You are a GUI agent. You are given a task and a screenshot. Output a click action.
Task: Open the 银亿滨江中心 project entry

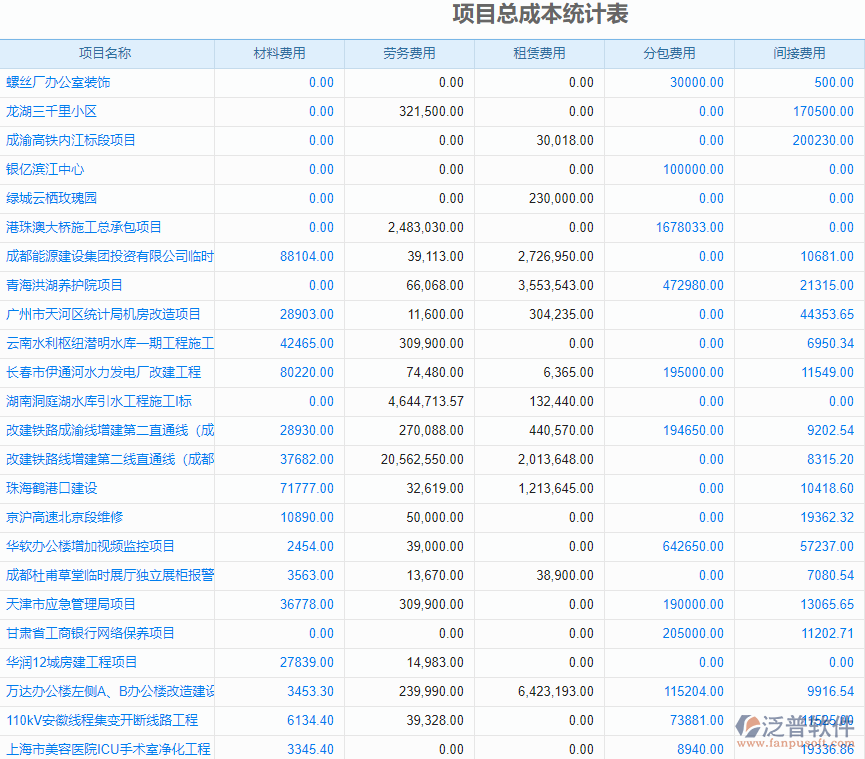pos(45,169)
